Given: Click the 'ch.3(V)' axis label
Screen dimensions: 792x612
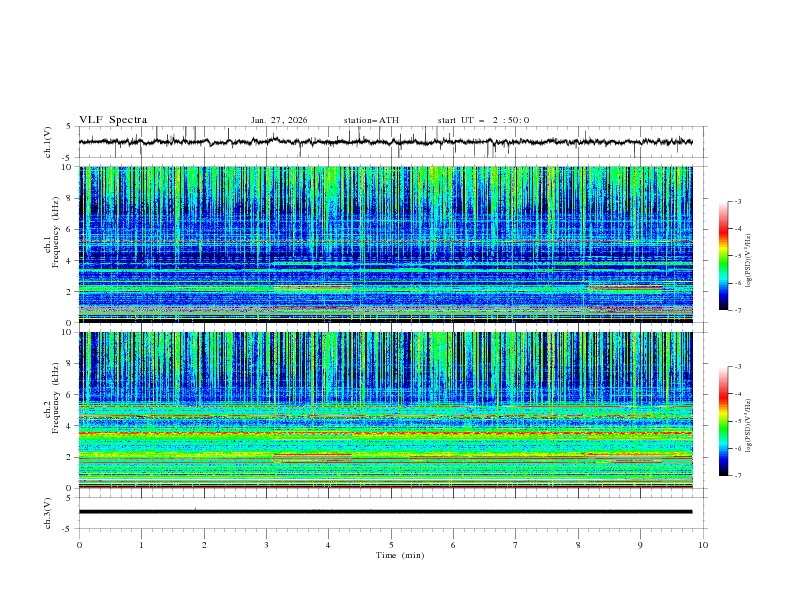Looking at the screenshot, I should 48,513.
